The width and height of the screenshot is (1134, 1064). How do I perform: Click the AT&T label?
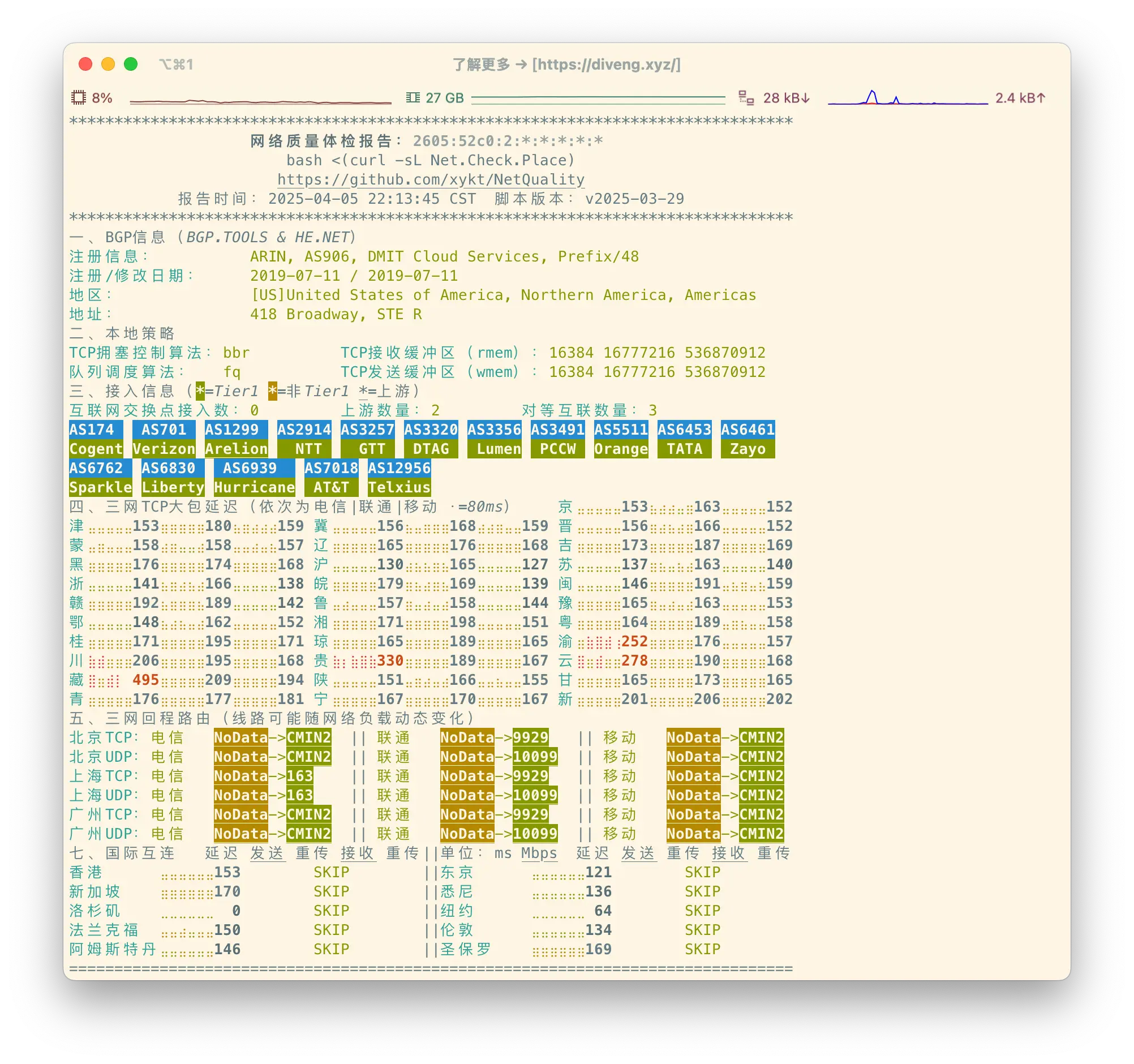click(331, 488)
